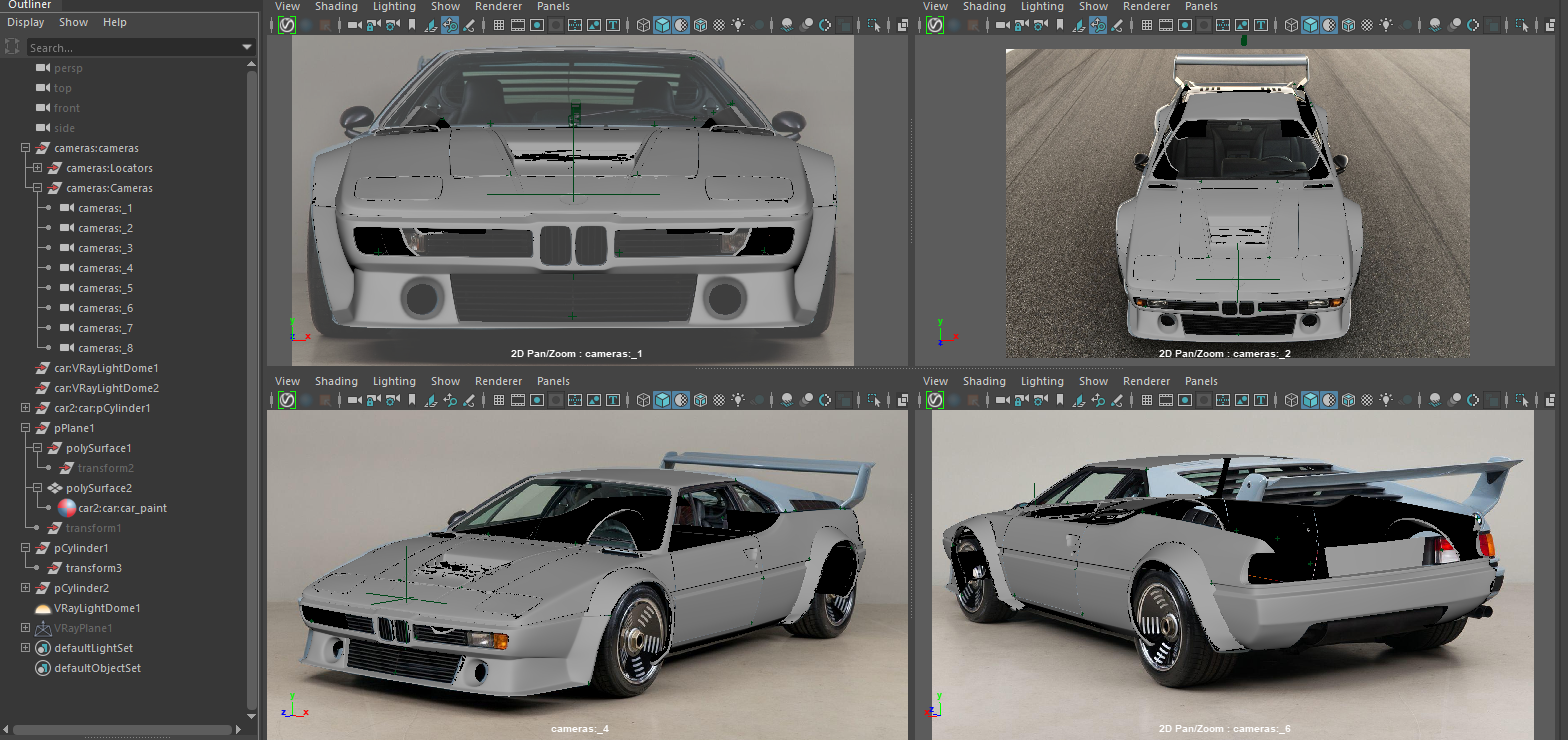Toggle Smooth Shade All in cameras:_1 viewport
1568x740 pixels.
[662, 25]
